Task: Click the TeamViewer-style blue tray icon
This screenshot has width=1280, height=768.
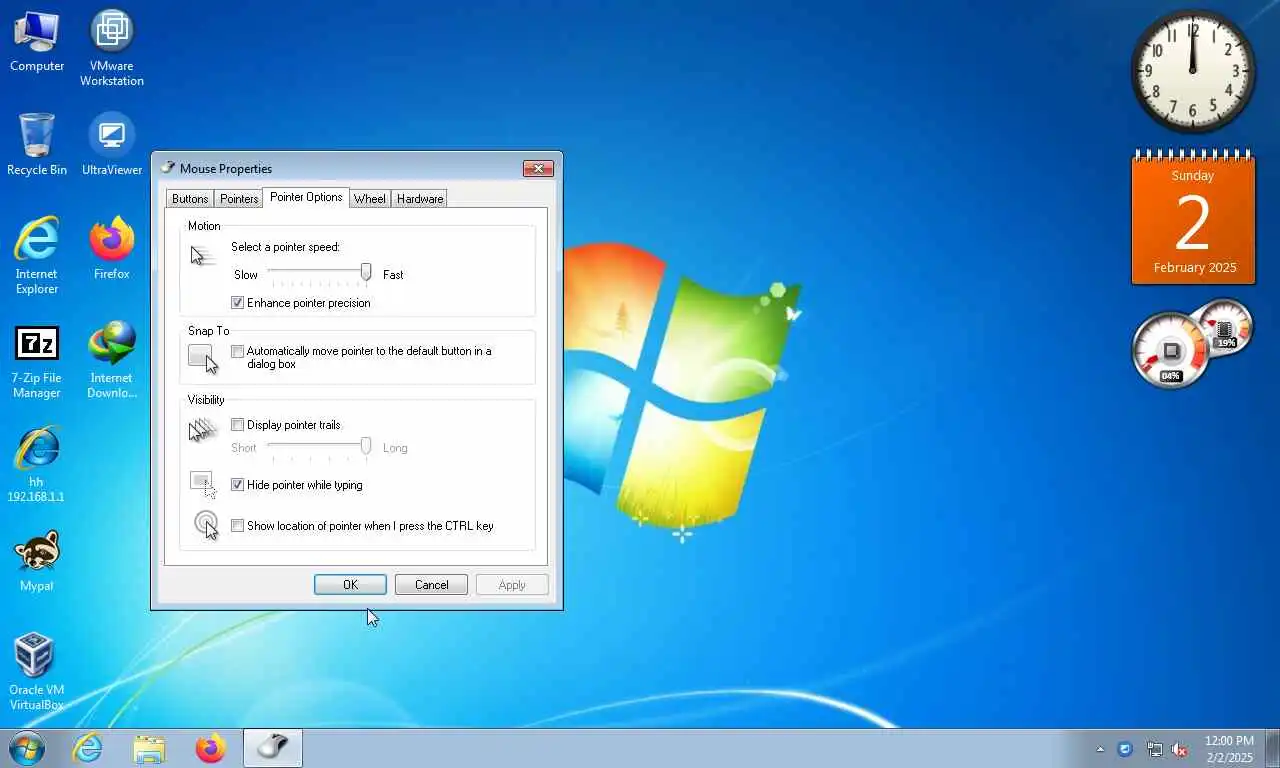Action: (1125, 749)
